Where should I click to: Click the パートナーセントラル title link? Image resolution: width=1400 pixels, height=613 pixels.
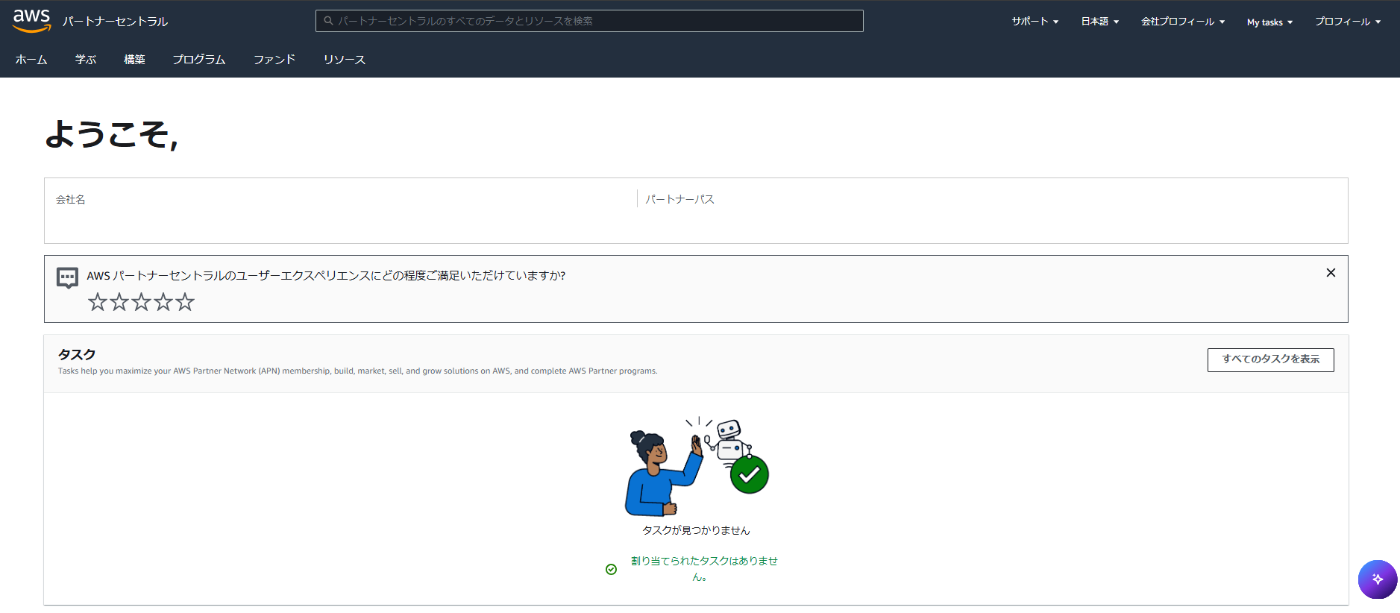[115, 21]
